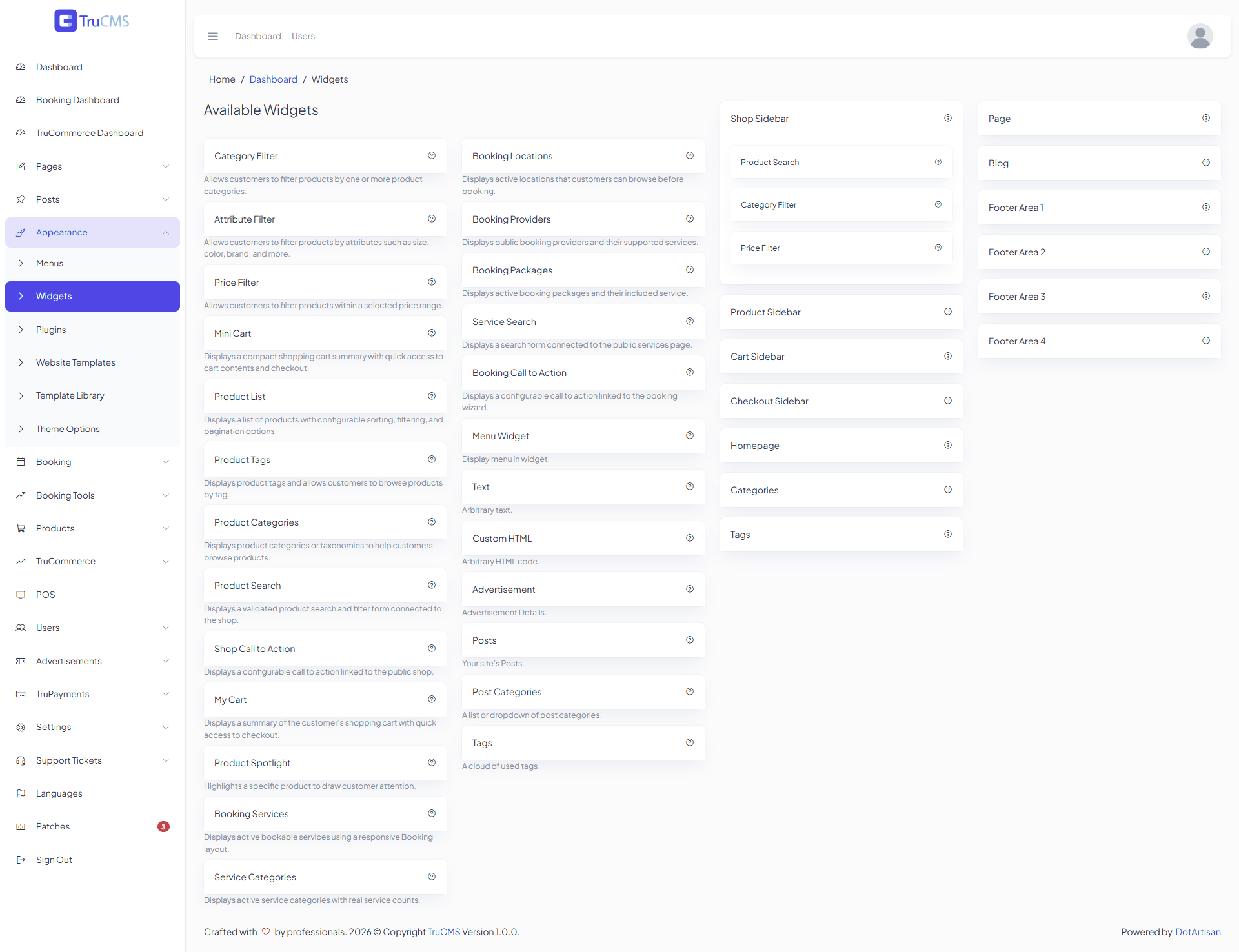Open the TruCMS footer copyright link

[444, 932]
